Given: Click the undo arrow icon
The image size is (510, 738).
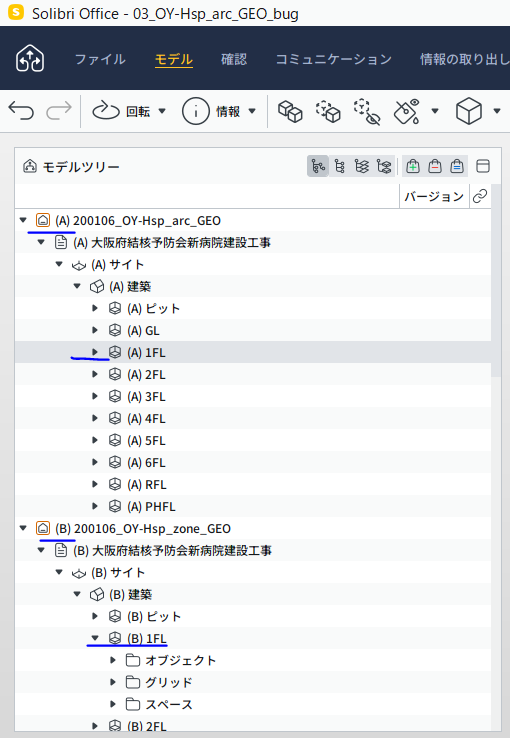Looking at the screenshot, I should [x=21, y=111].
